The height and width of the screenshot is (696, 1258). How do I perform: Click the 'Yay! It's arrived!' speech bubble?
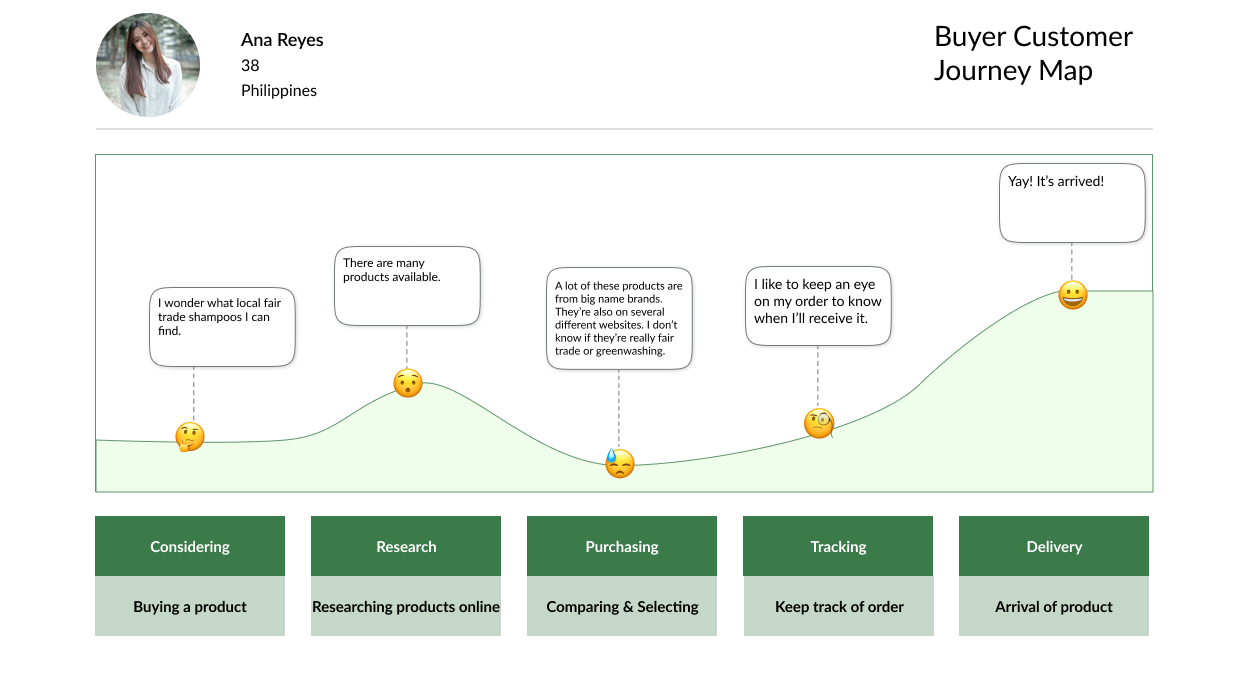(1072, 203)
